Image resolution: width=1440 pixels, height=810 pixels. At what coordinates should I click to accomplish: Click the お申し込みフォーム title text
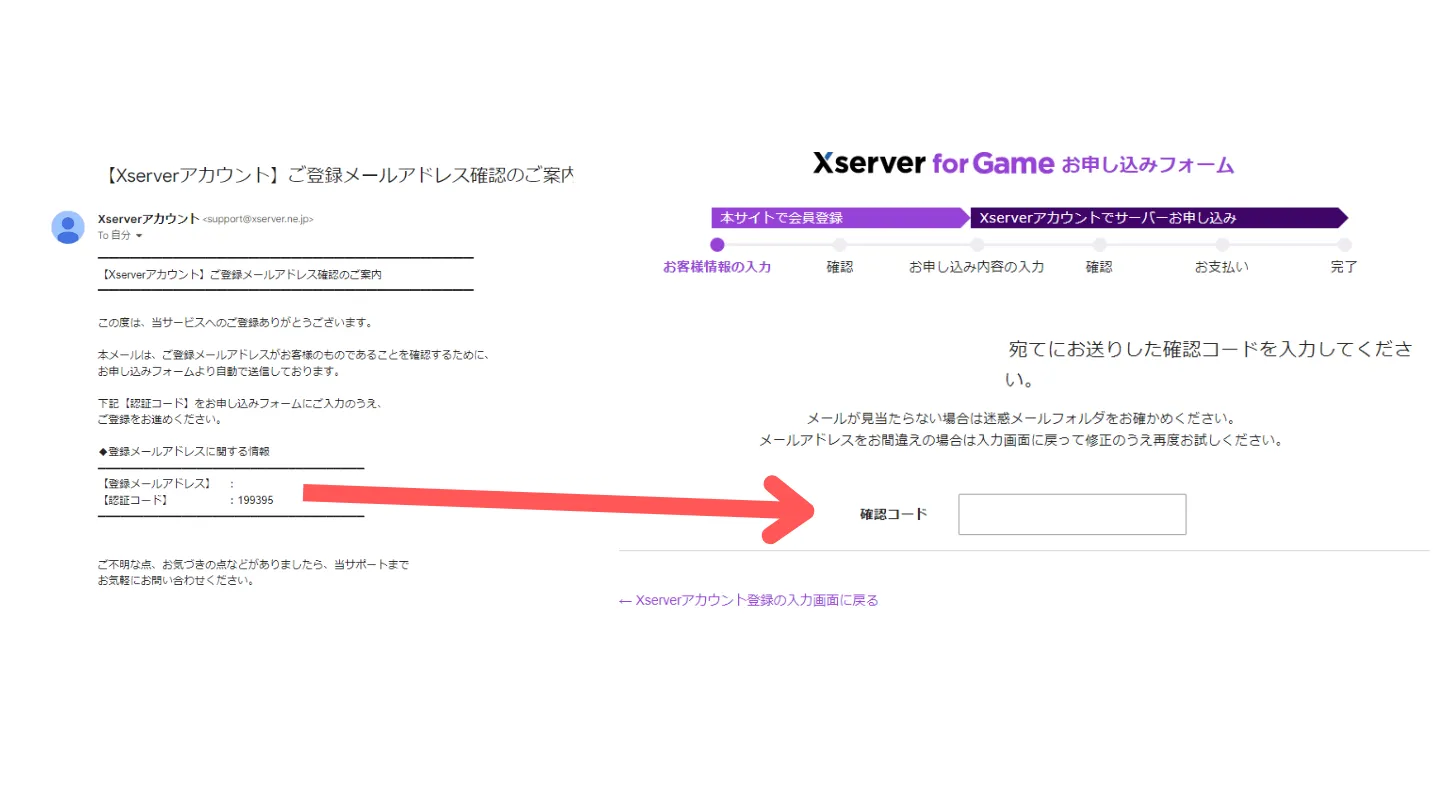[1147, 165]
